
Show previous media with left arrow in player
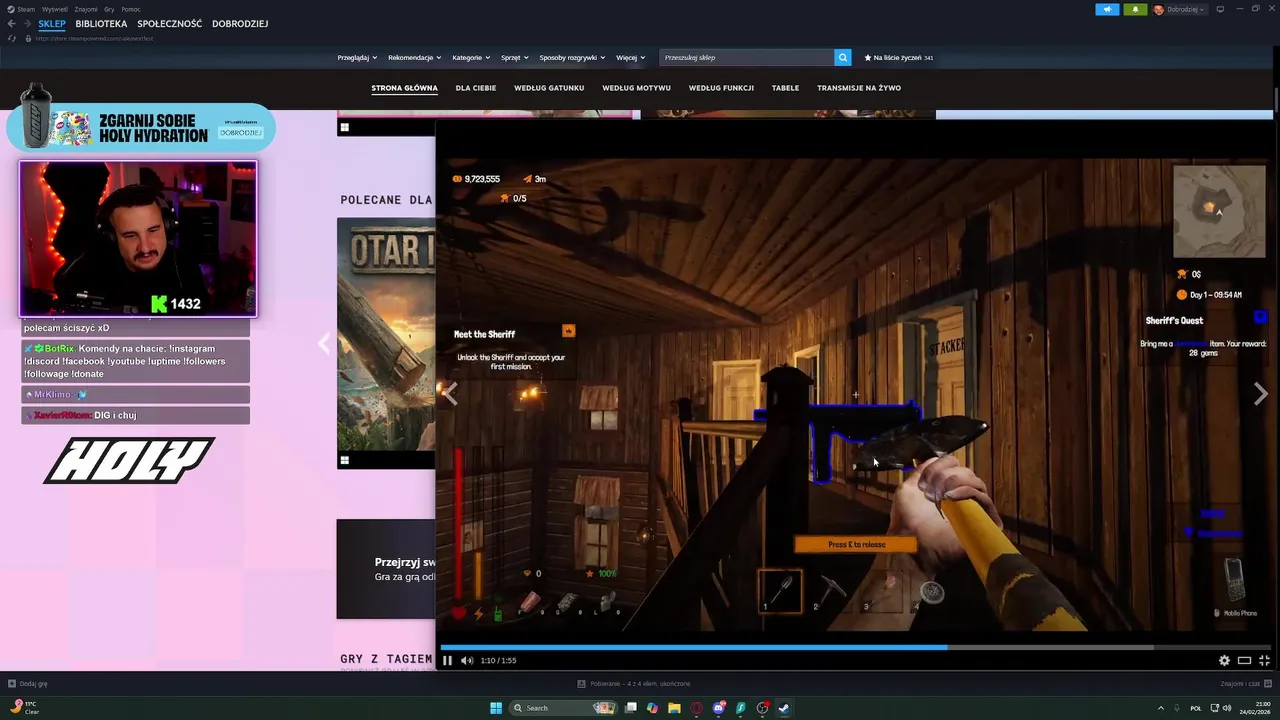pos(451,394)
